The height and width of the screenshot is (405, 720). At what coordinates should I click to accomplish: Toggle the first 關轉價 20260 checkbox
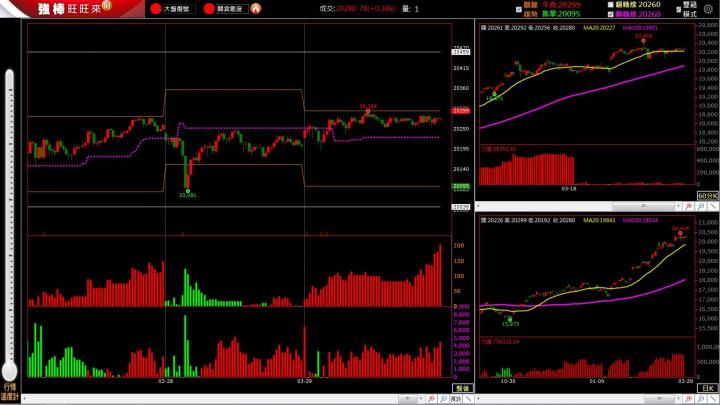pos(611,5)
